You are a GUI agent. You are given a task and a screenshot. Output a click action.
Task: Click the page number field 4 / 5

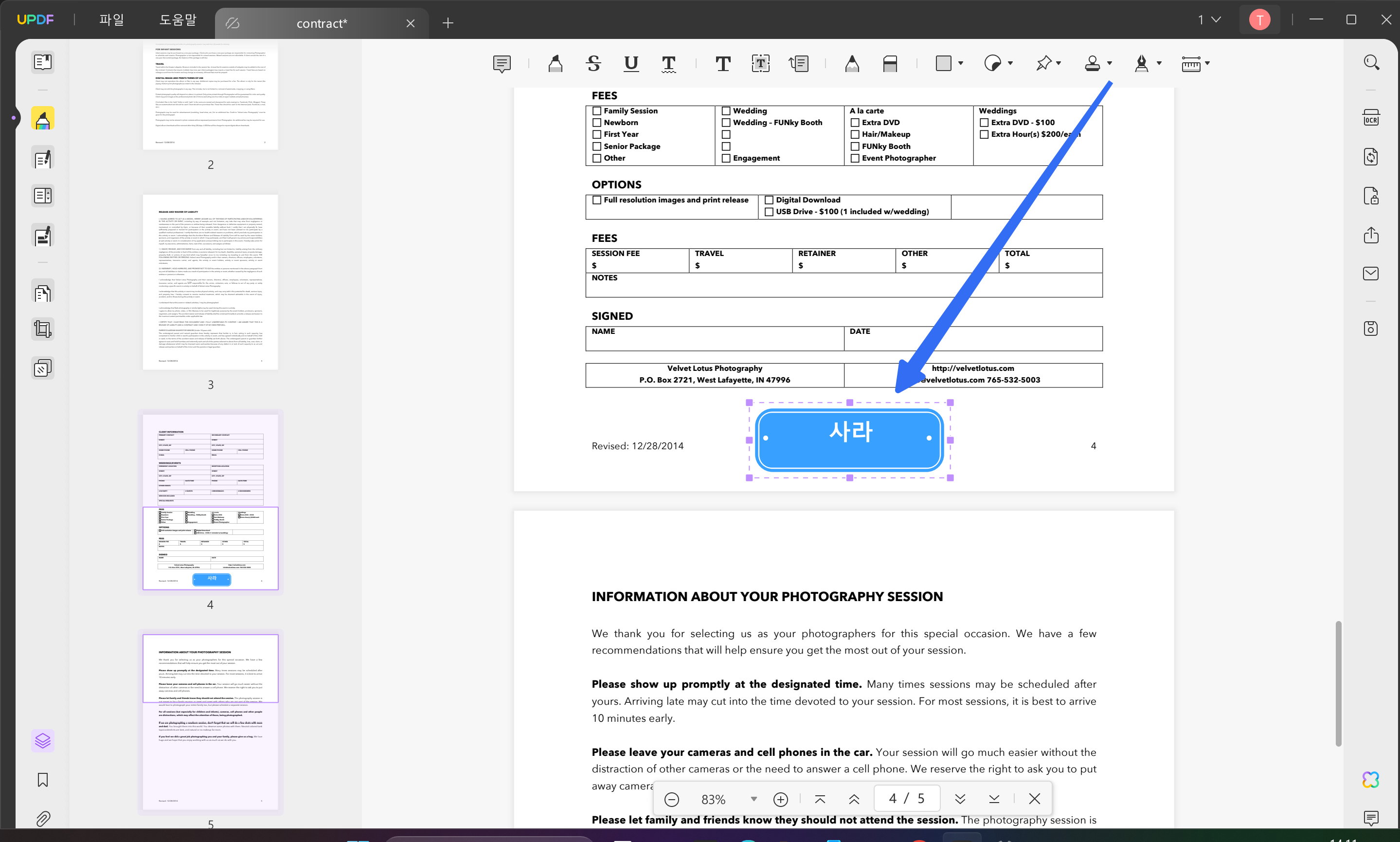907,799
